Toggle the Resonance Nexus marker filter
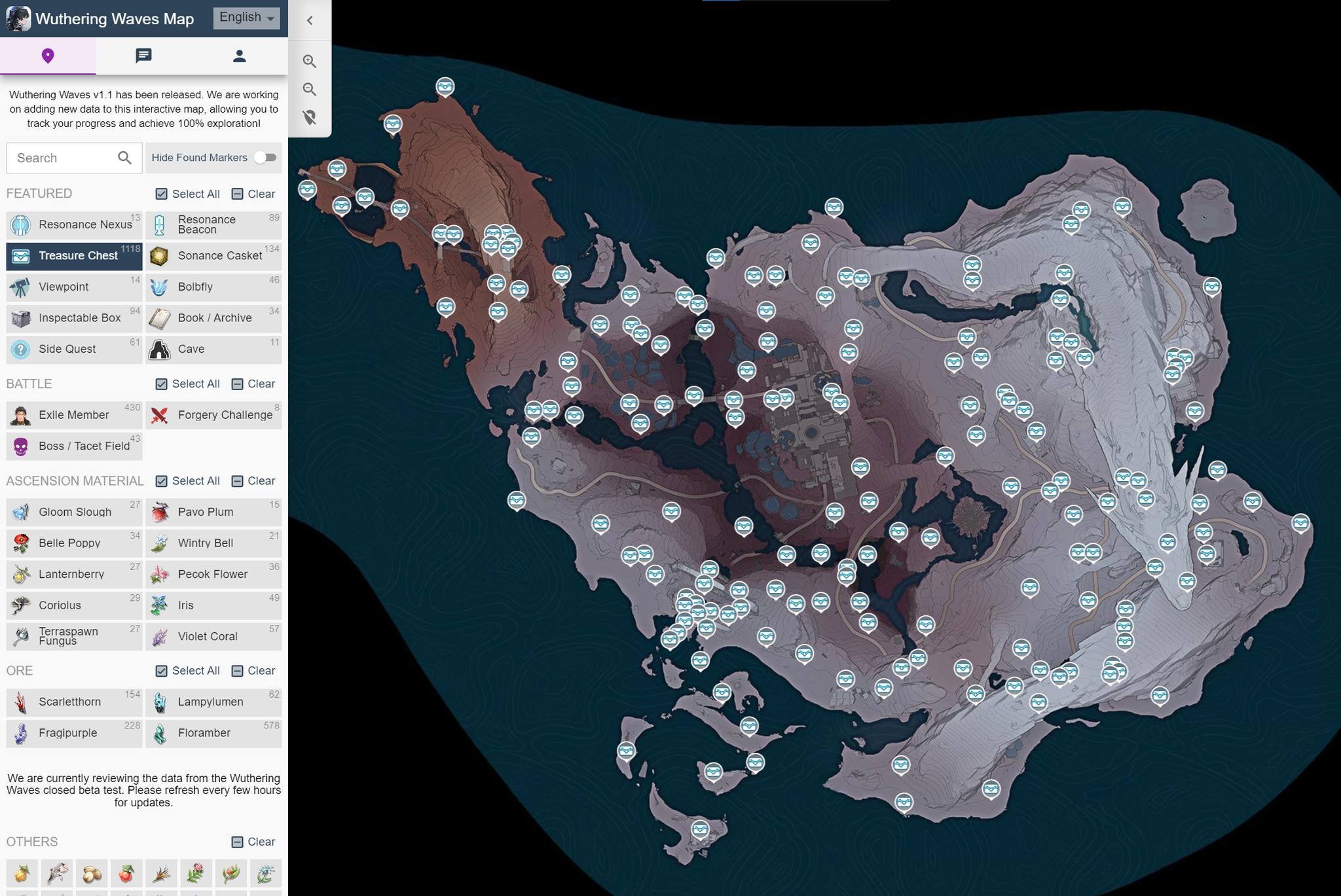The image size is (1341, 896). (x=74, y=224)
